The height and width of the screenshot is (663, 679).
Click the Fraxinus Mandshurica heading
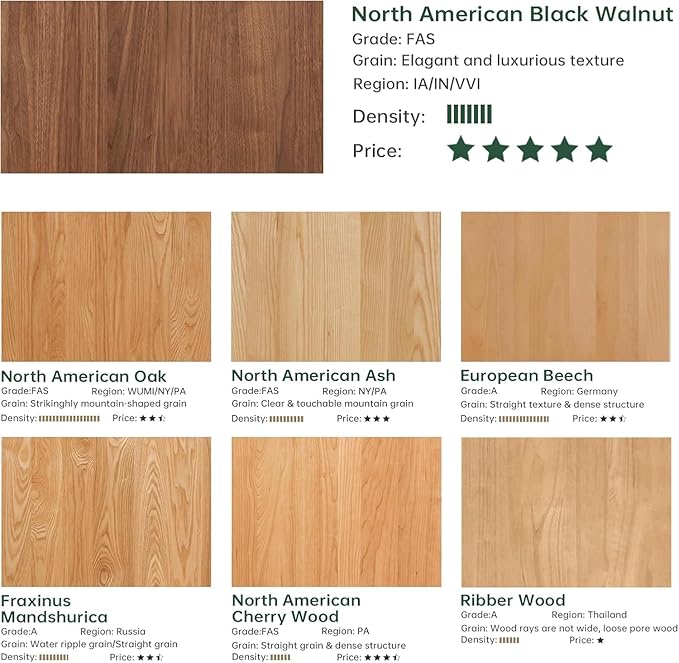click(x=54, y=608)
